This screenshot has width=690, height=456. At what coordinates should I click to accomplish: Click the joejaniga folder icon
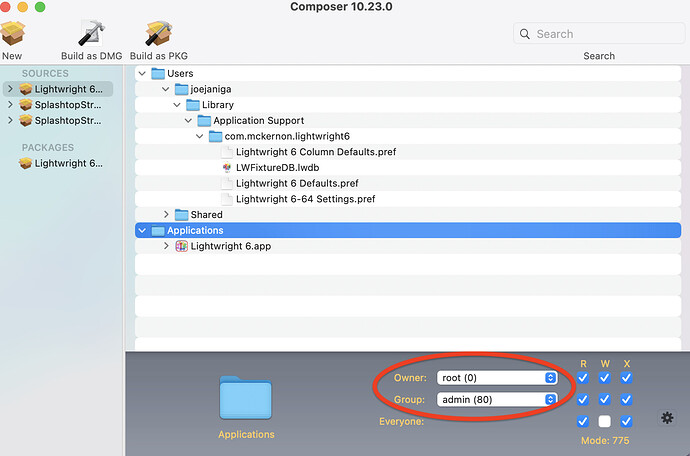click(x=181, y=89)
